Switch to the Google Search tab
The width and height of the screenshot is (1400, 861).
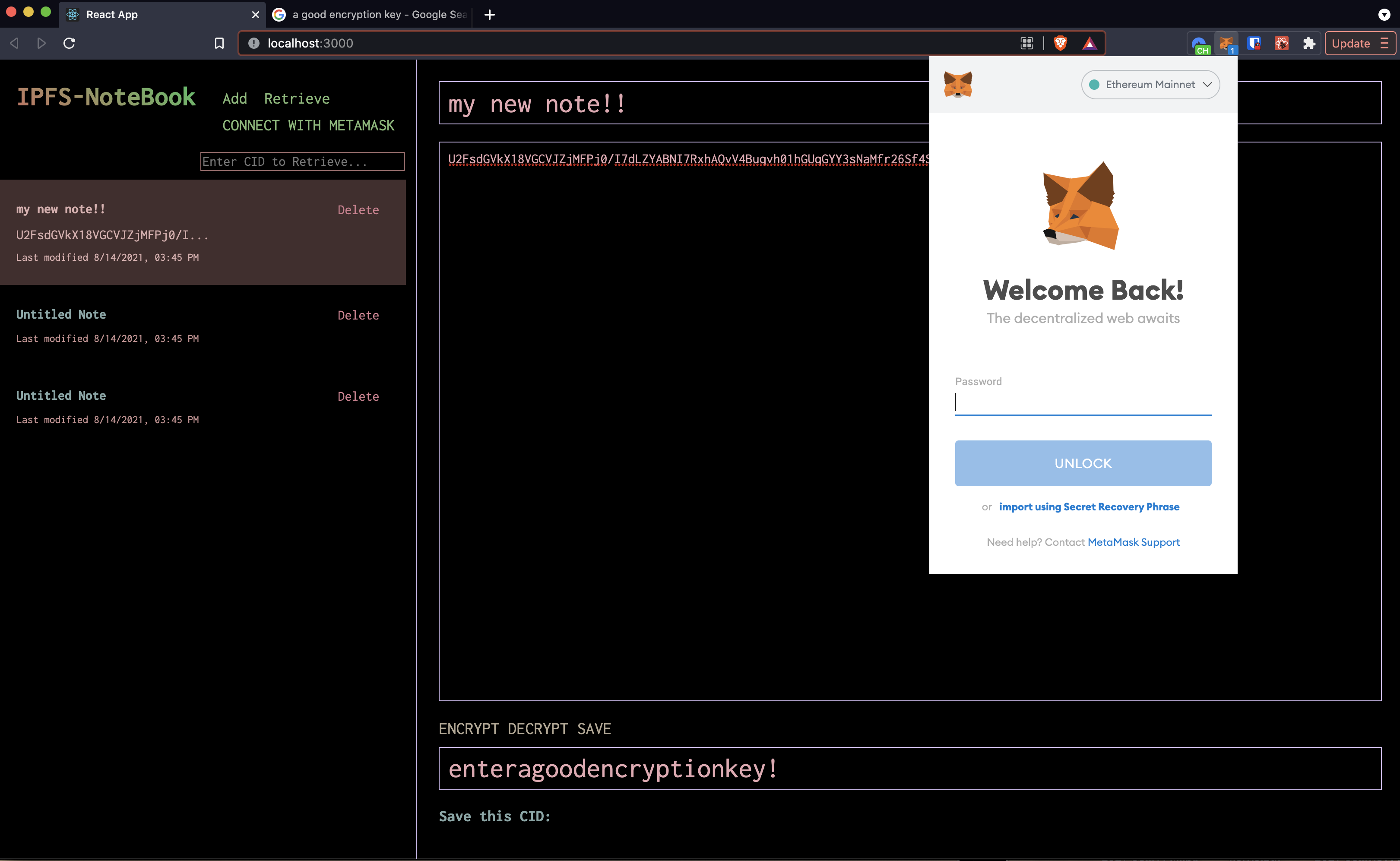point(370,15)
